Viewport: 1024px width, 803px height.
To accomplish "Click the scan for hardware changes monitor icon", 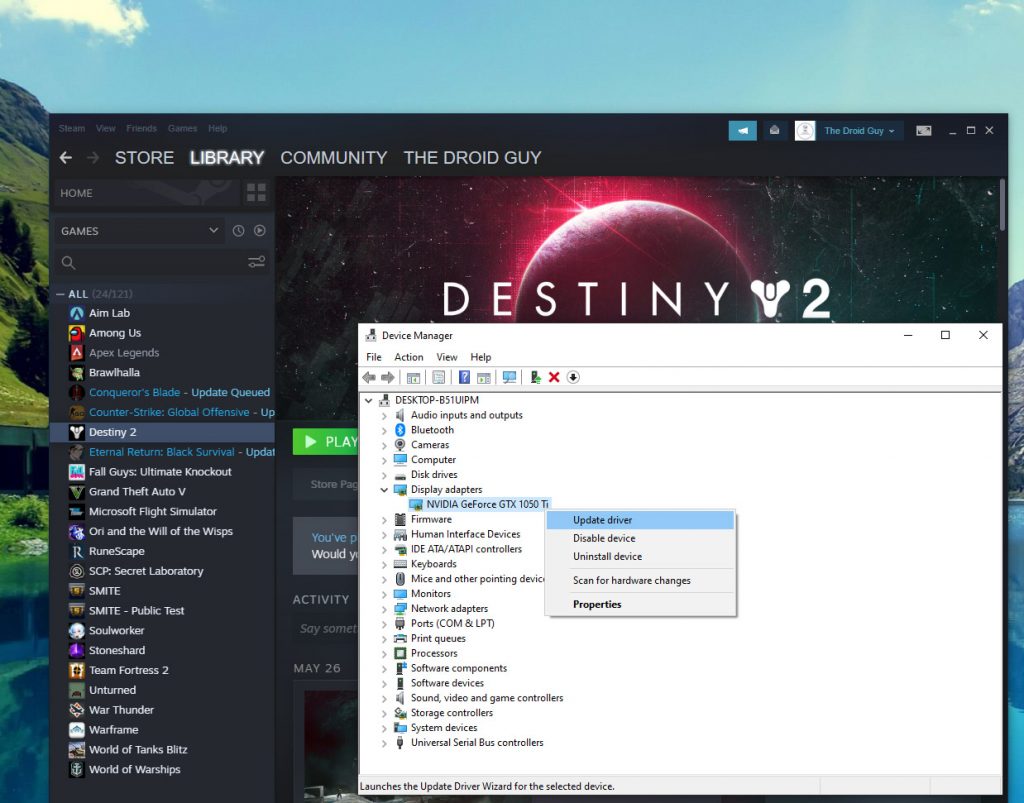I will click(509, 377).
